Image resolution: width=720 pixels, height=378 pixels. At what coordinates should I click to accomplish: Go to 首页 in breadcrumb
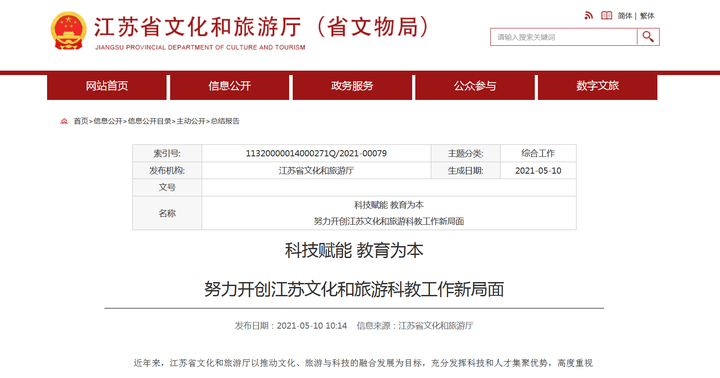[81, 121]
